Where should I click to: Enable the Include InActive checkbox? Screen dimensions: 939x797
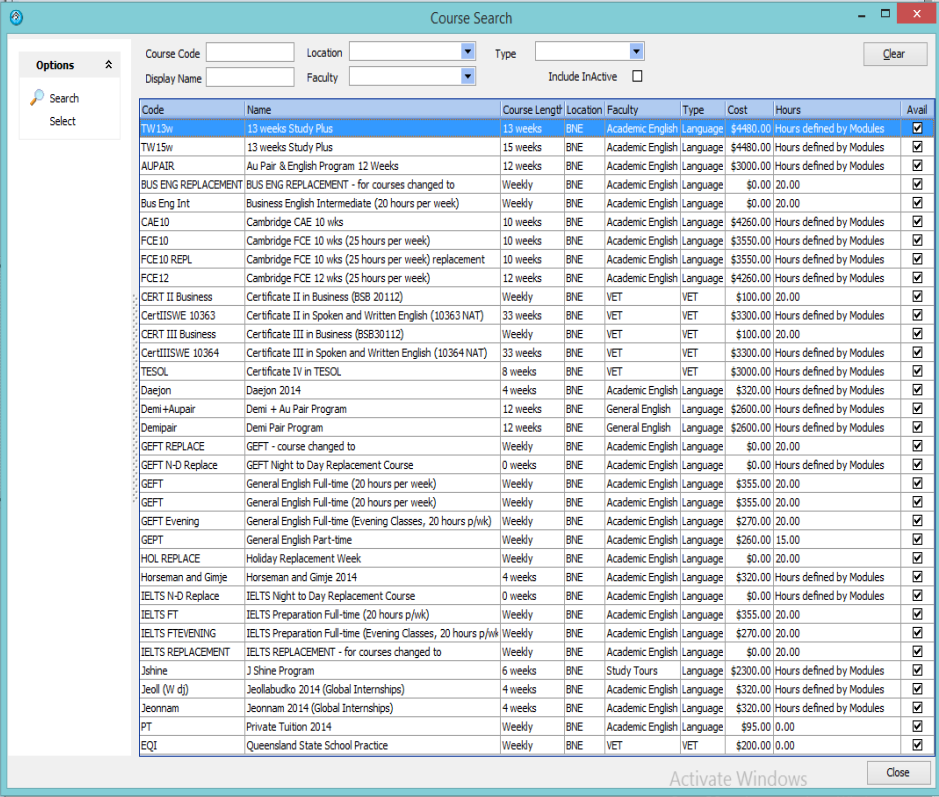point(637,76)
